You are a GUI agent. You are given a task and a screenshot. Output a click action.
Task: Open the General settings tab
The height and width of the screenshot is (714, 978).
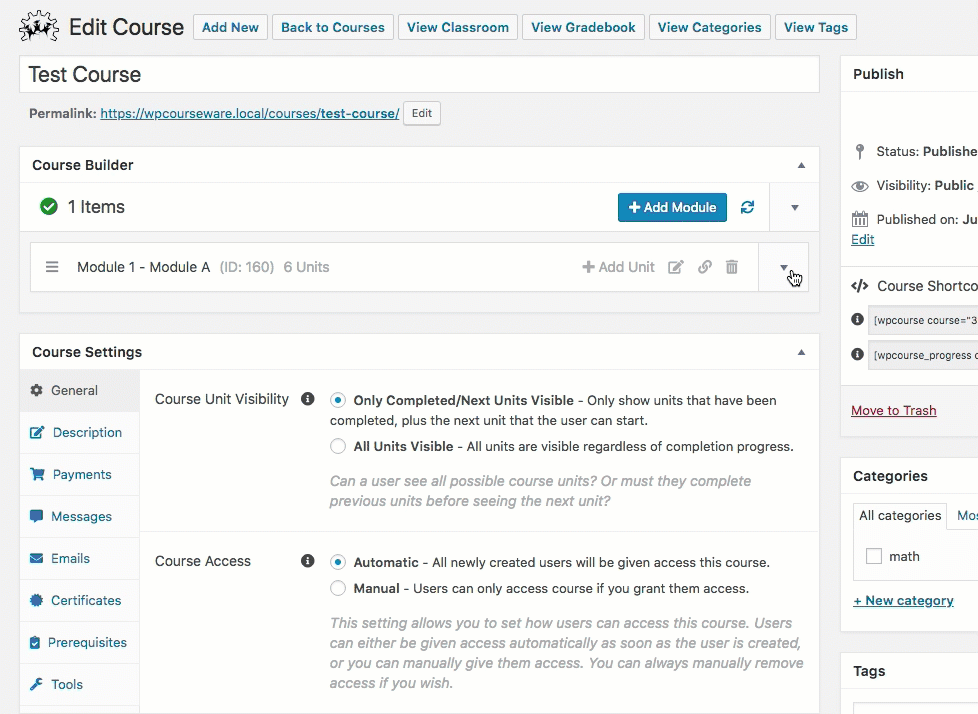tap(80, 390)
